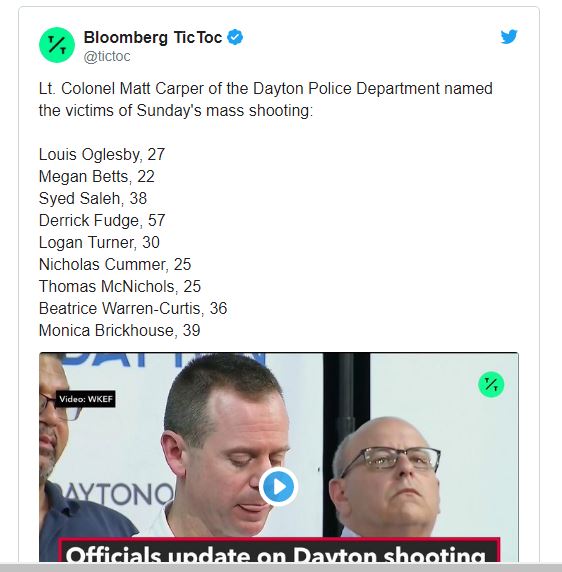Select the name Louis Oglesby, 27
The height and width of the screenshot is (572, 562).
[x=102, y=155]
